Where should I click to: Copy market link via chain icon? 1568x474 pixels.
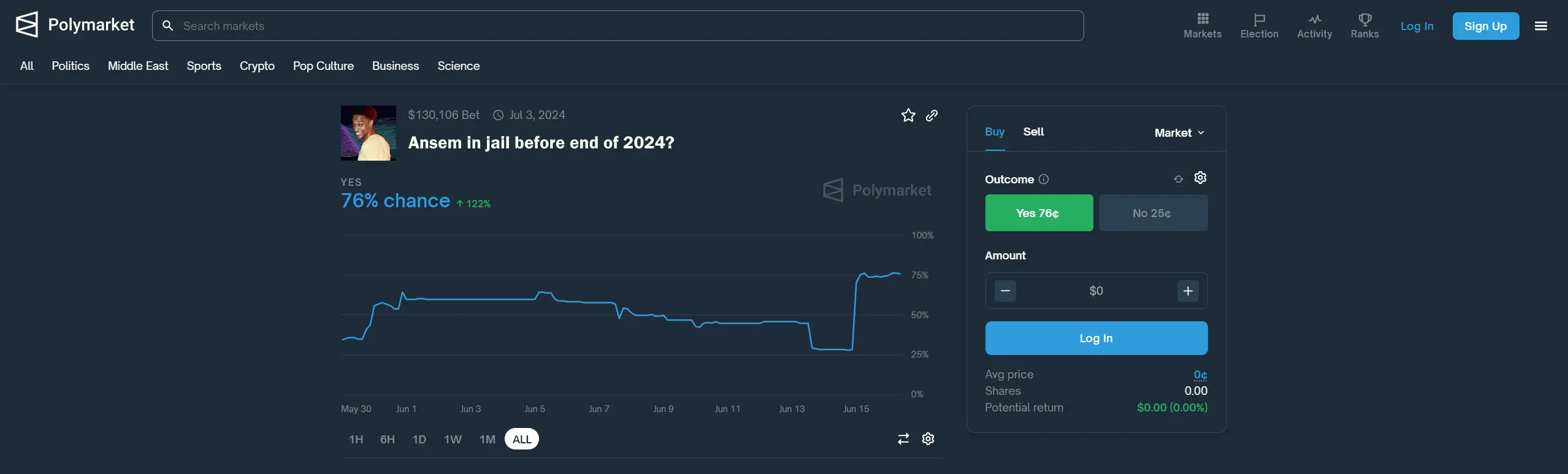(931, 115)
